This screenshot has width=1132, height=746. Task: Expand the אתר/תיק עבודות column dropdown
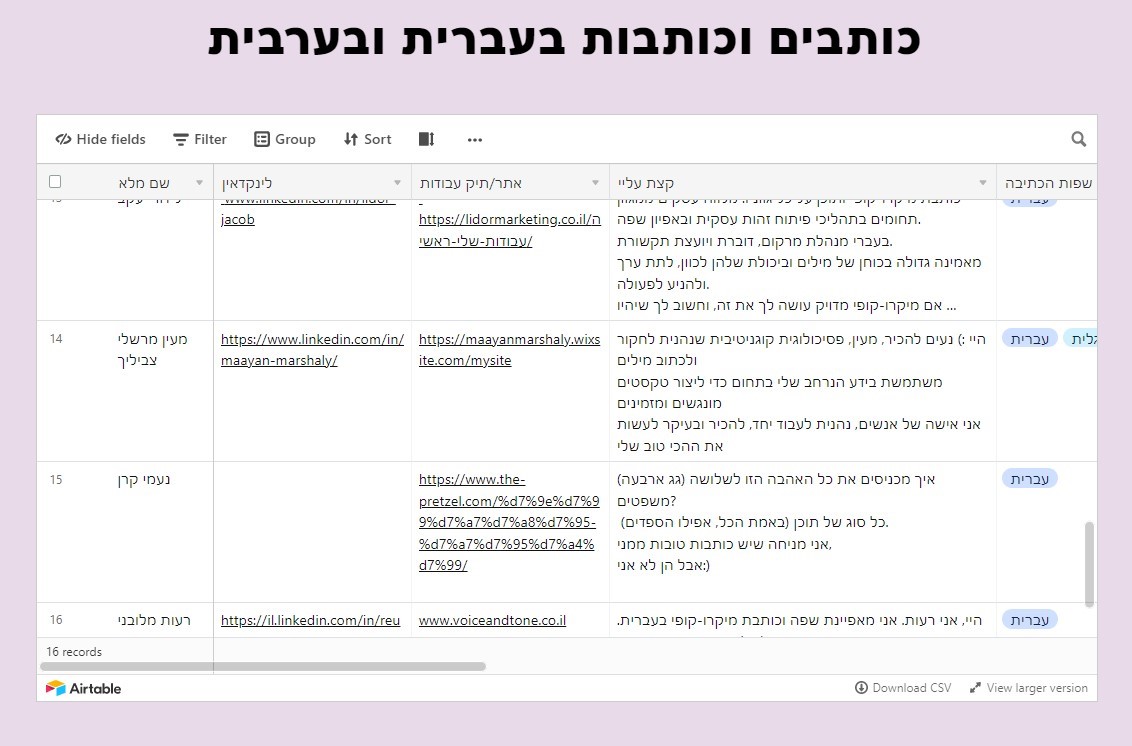coord(595,183)
